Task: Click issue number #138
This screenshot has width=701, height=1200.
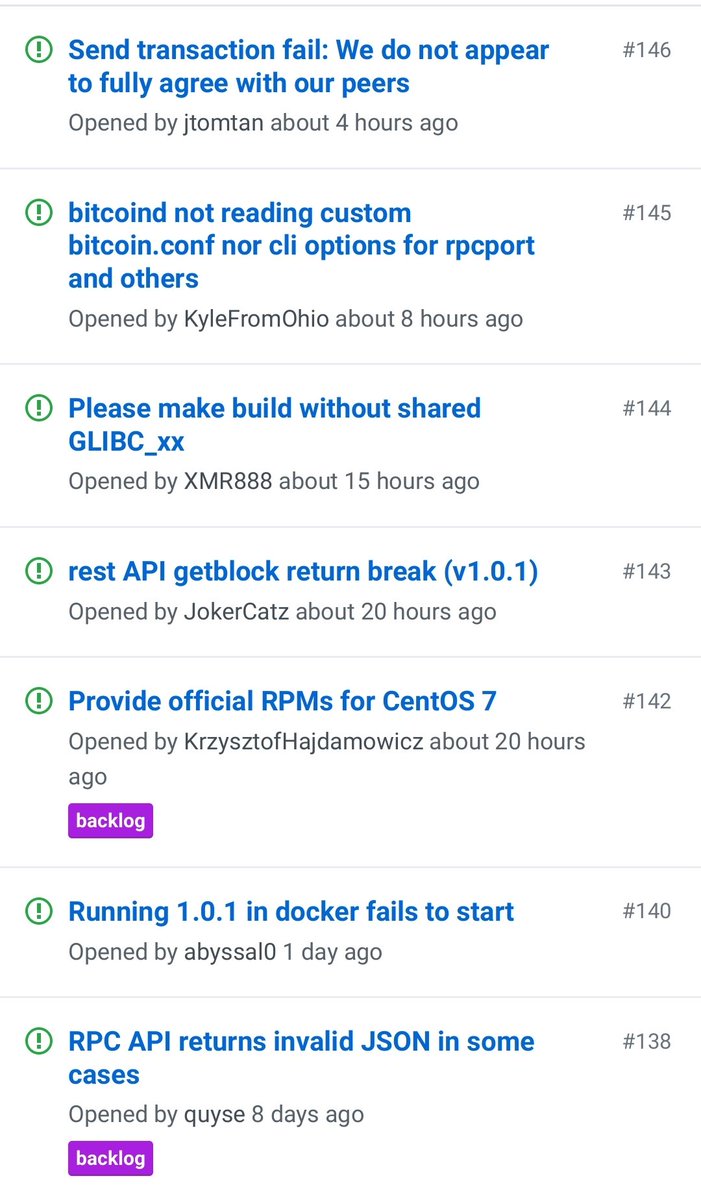Action: point(646,1041)
